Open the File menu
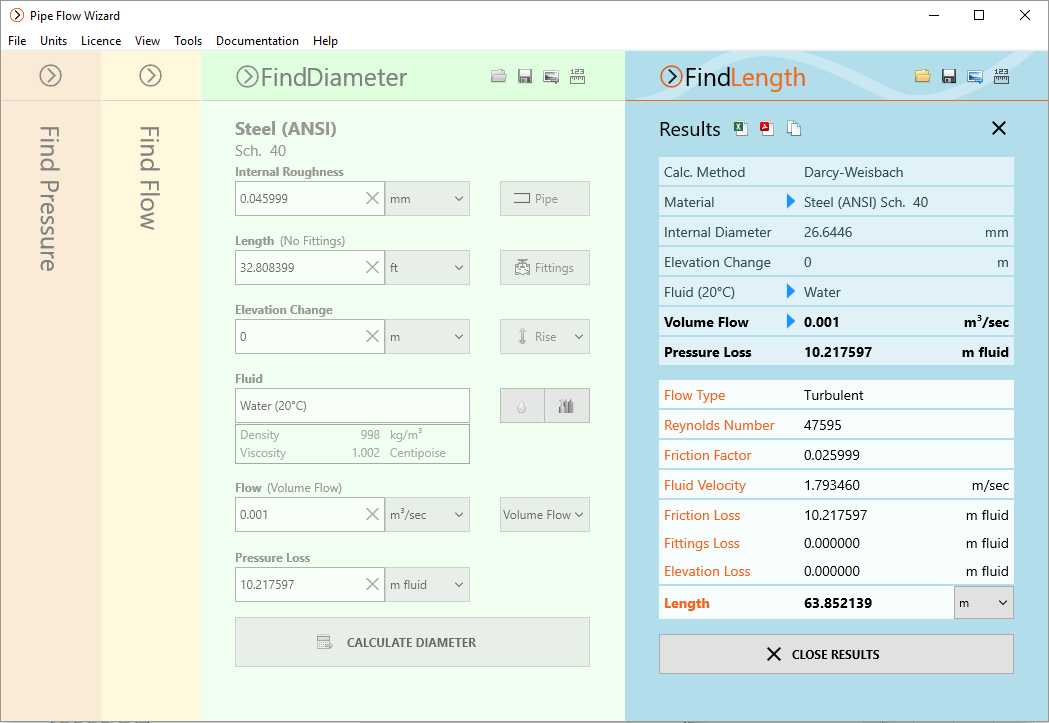Image resolution: width=1049 pixels, height=723 pixels. (17, 41)
